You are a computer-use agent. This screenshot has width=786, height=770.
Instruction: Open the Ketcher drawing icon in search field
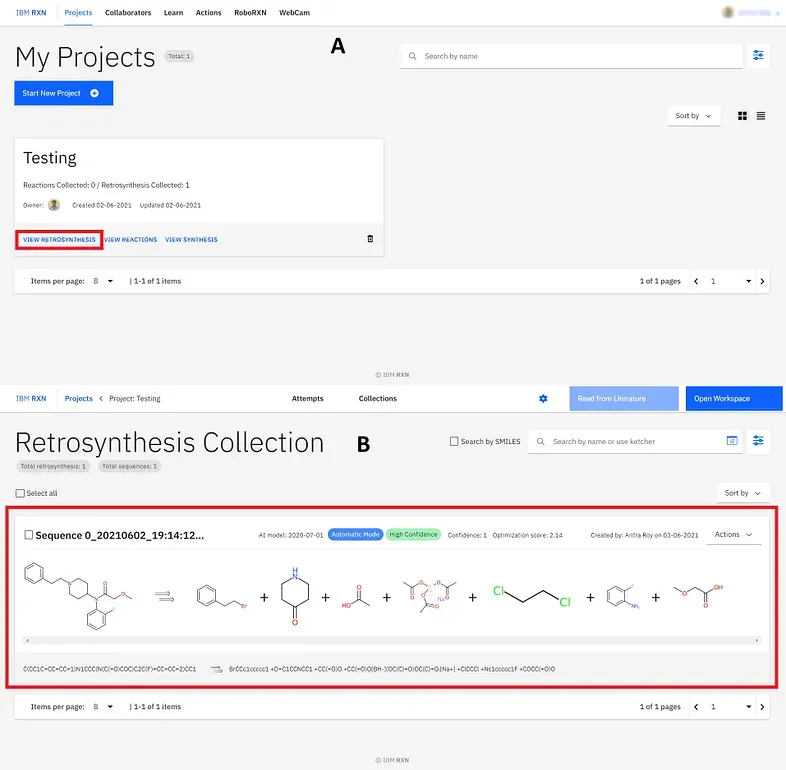[732, 441]
